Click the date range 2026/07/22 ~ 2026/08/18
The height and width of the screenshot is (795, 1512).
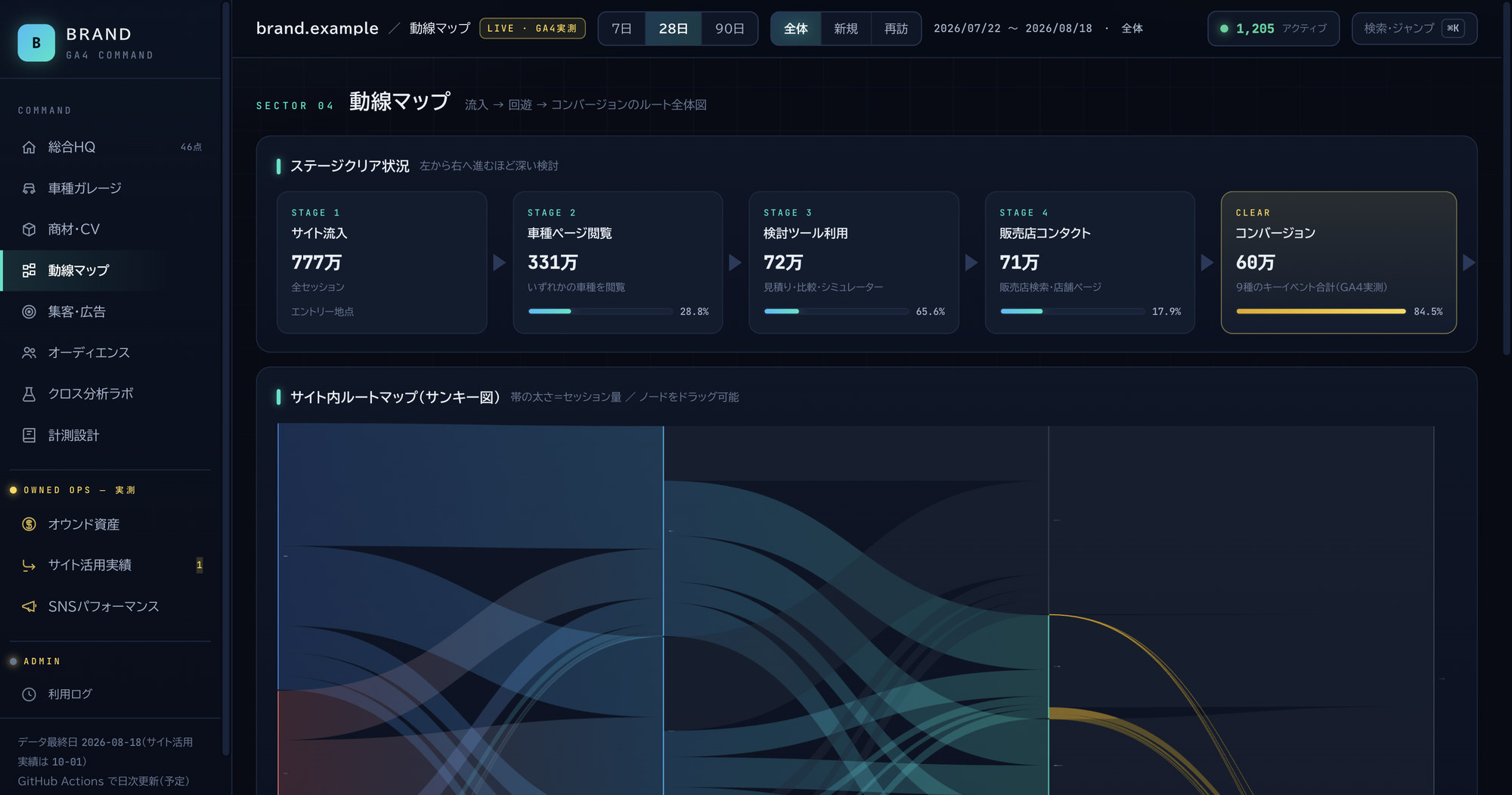click(1012, 29)
